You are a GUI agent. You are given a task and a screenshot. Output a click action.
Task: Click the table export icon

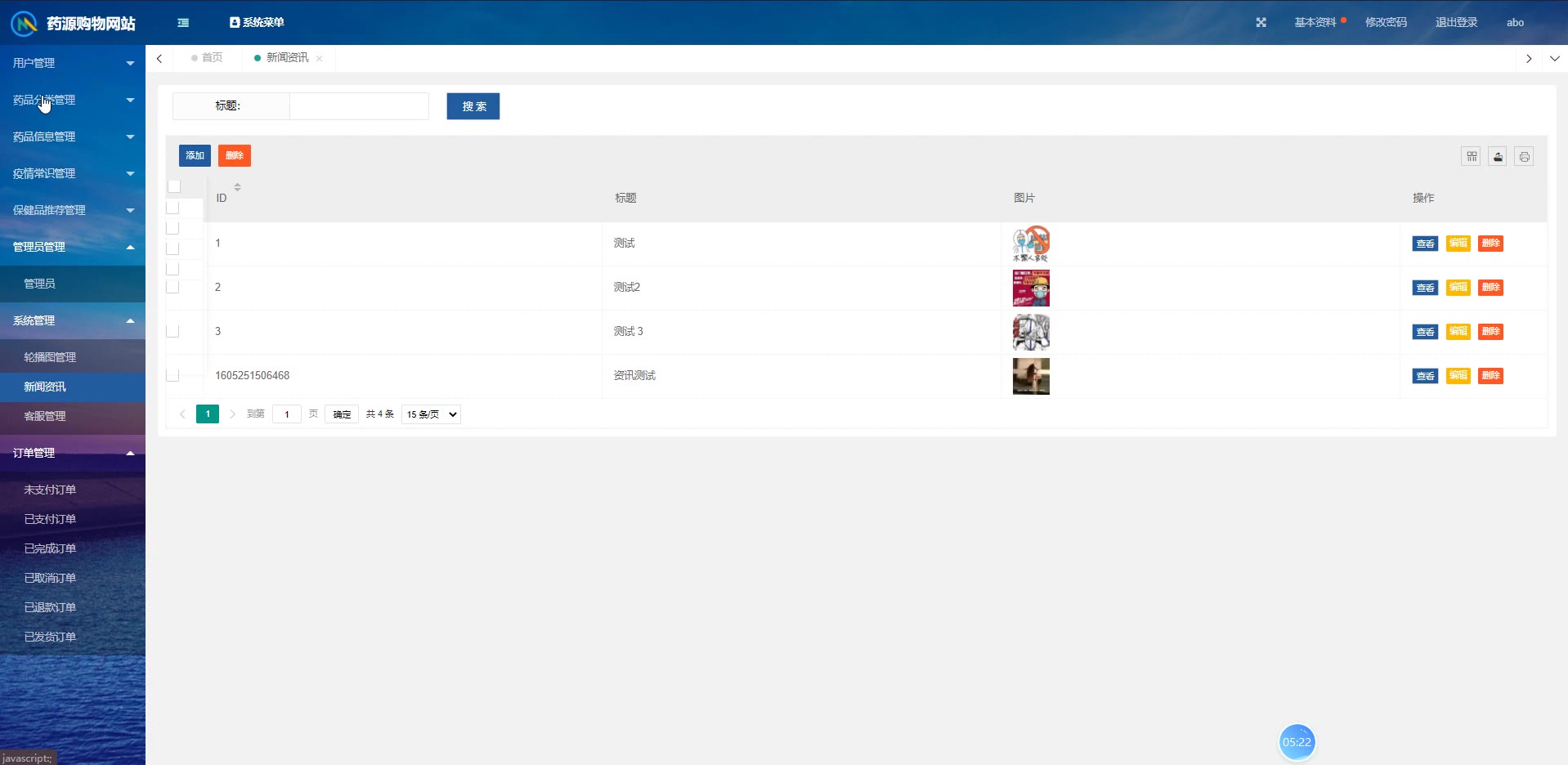click(1498, 157)
